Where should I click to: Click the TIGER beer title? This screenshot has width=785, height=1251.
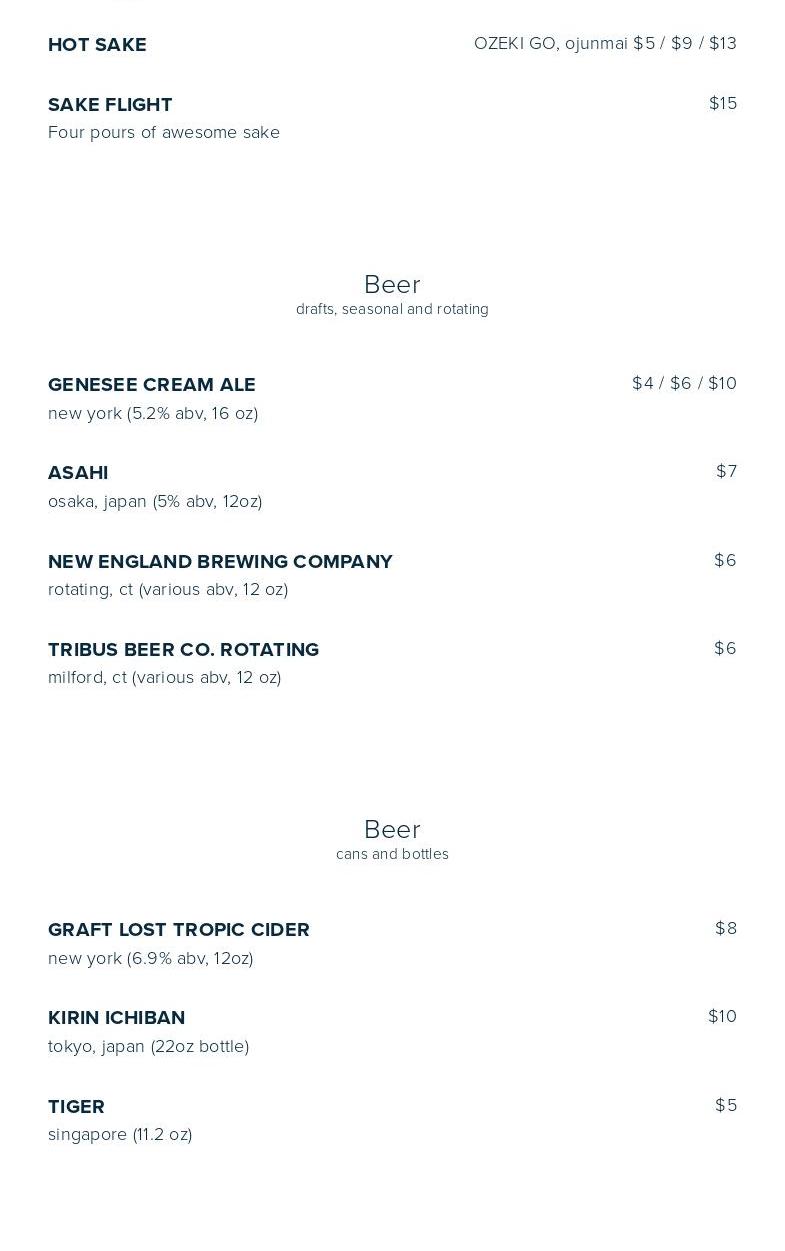[76, 1107]
